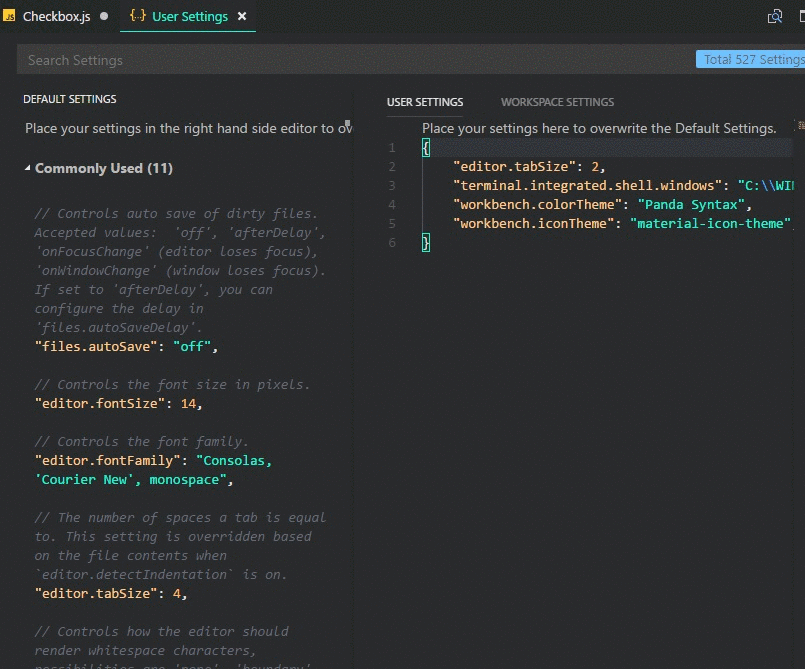This screenshot has width=805, height=669.
Task: Click the Default Settings heading
Action: click(70, 99)
